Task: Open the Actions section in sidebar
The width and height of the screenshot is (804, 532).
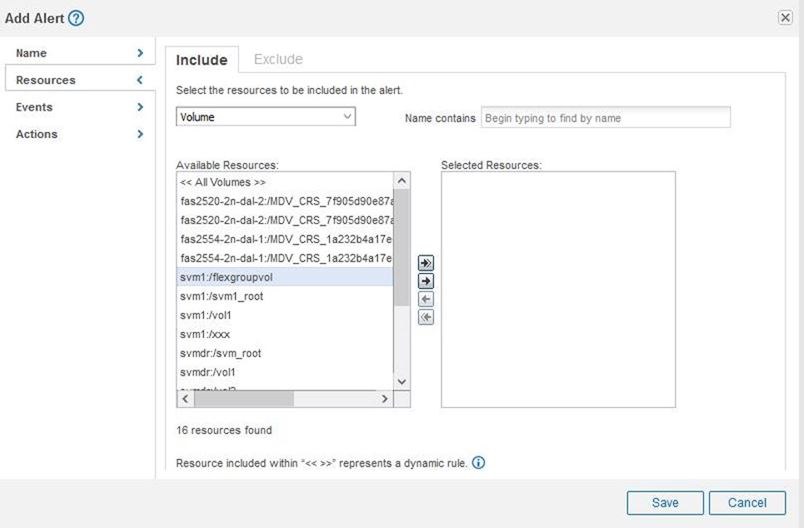Action: (x=79, y=134)
